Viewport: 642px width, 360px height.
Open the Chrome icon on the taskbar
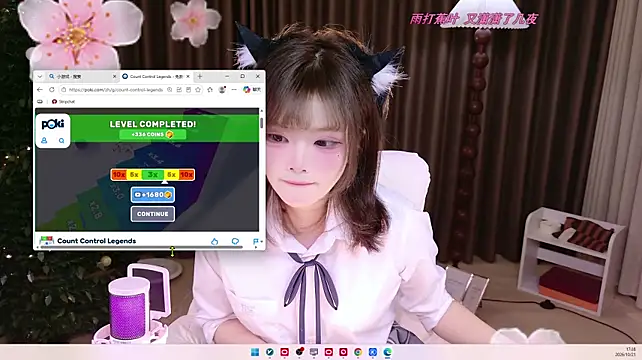[358, 352]
